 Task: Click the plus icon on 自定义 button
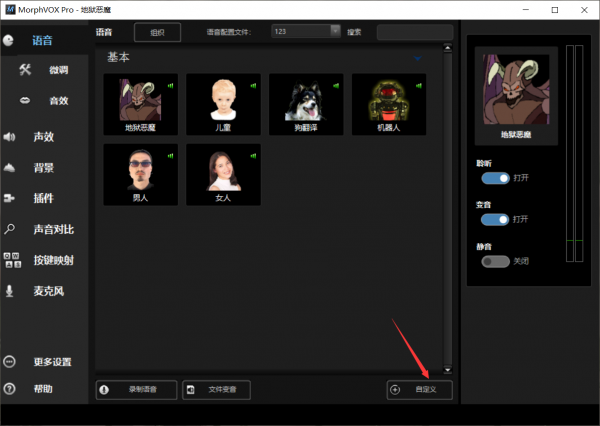395,390
